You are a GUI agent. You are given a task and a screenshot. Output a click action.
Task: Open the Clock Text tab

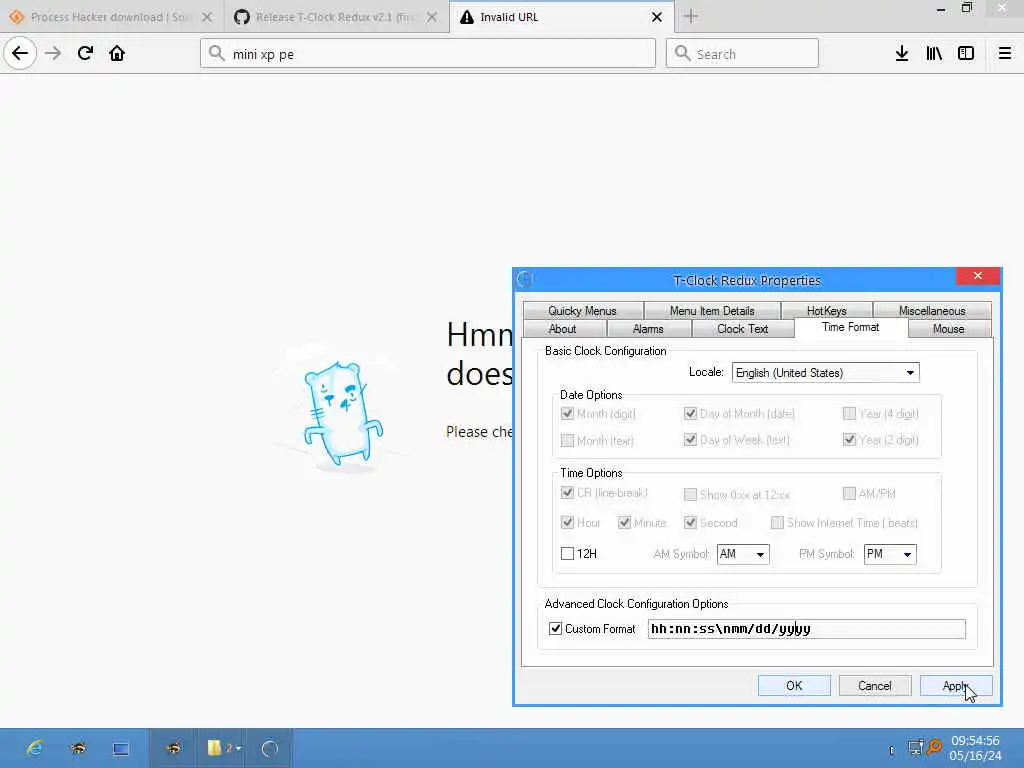(x=743, y=329)
